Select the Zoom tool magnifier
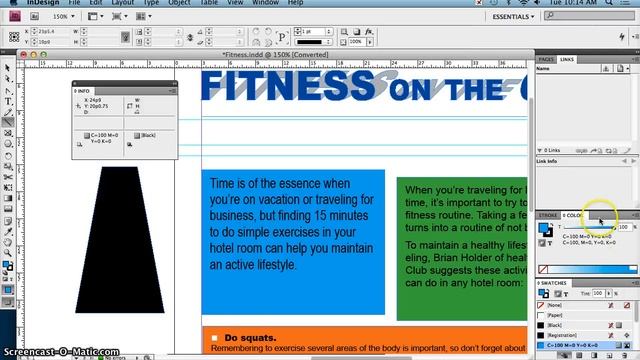 point(8,253)
